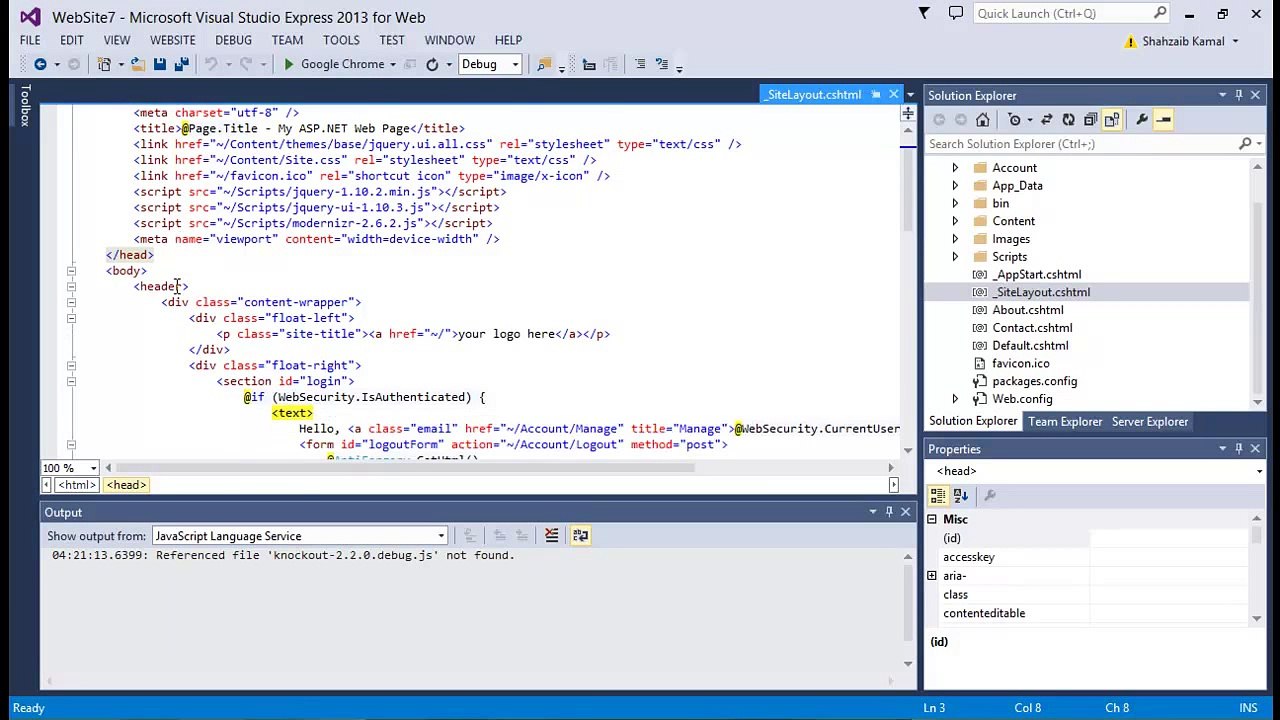Viewport: 1280px width, 720px height.
Task: Click the Shahzaib Kamal account name
Action: (1183, 41)
